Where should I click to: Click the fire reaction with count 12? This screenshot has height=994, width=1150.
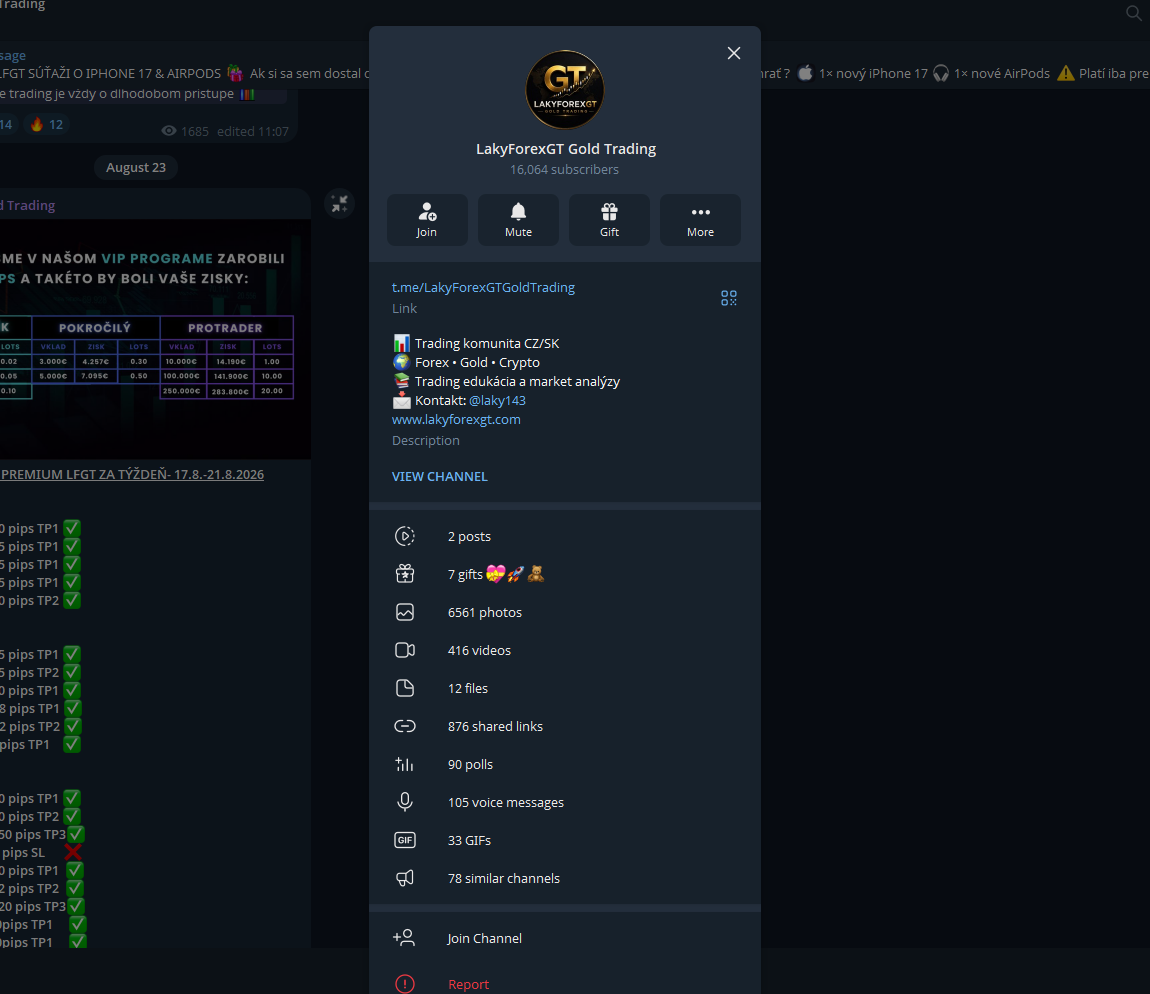[46, 125]
